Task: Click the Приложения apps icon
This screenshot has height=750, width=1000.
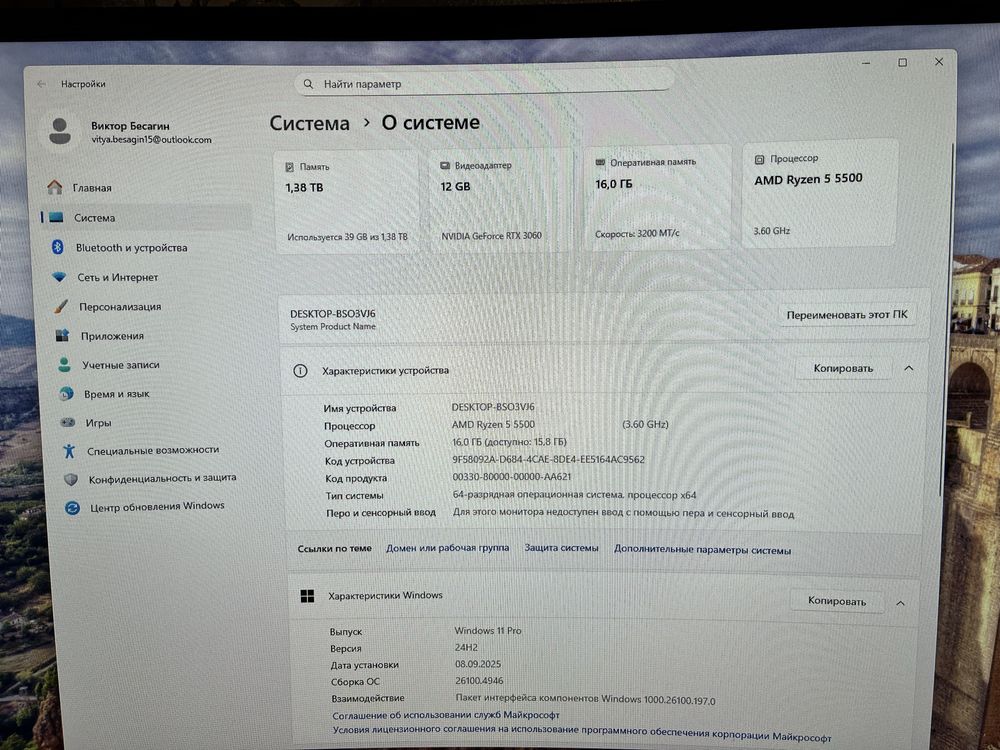Action: pos(62,335)
